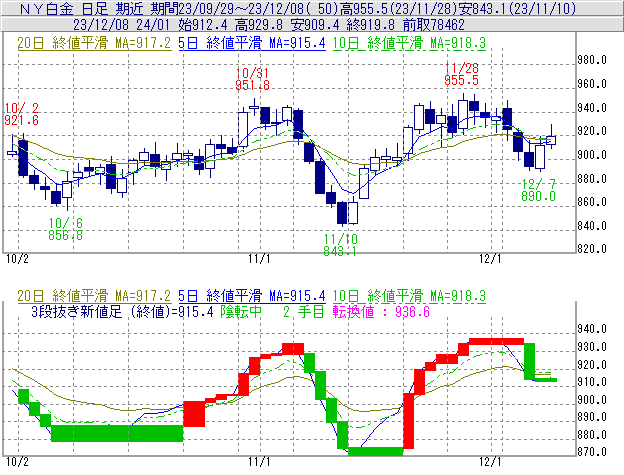Select the upper chart '5日 終値平滑 MA=915.4' legend
The width and height of the screenshot is (624, 475).
tap(252, 43)
